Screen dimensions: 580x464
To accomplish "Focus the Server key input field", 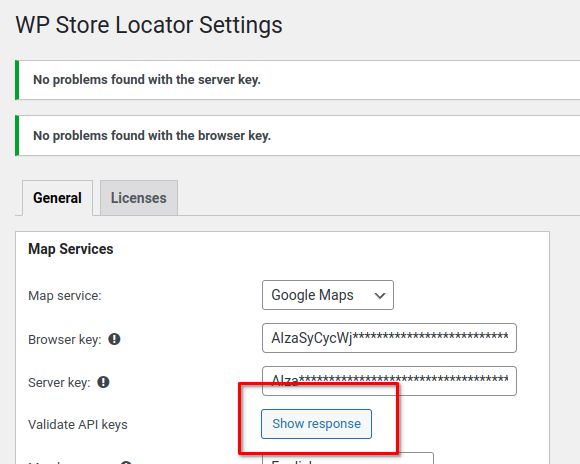I will coord(389,381).
